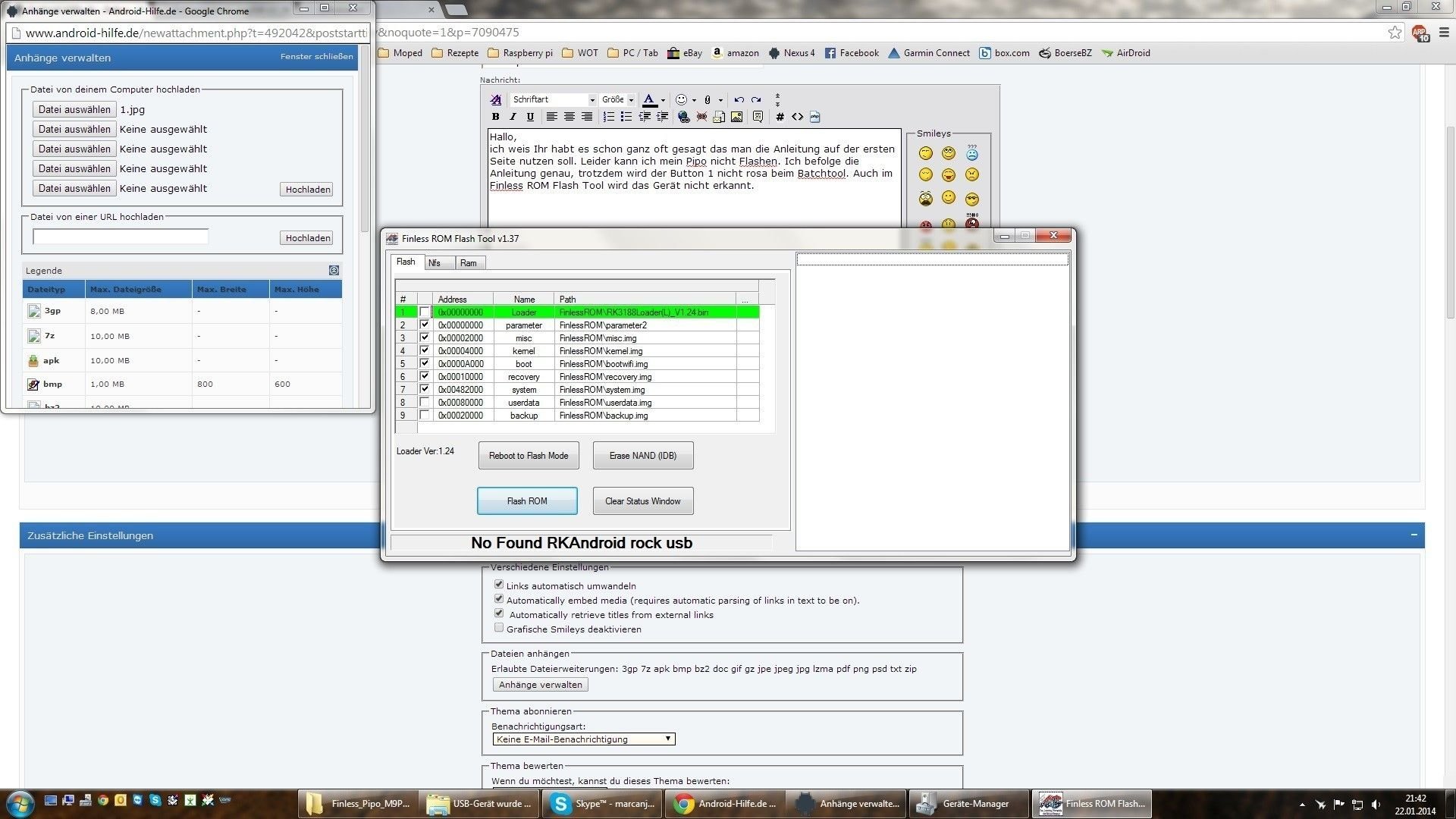This screenshot has height=819, width=1456.
Task: Switch to the Ram tab
Action: click(469, 263)
